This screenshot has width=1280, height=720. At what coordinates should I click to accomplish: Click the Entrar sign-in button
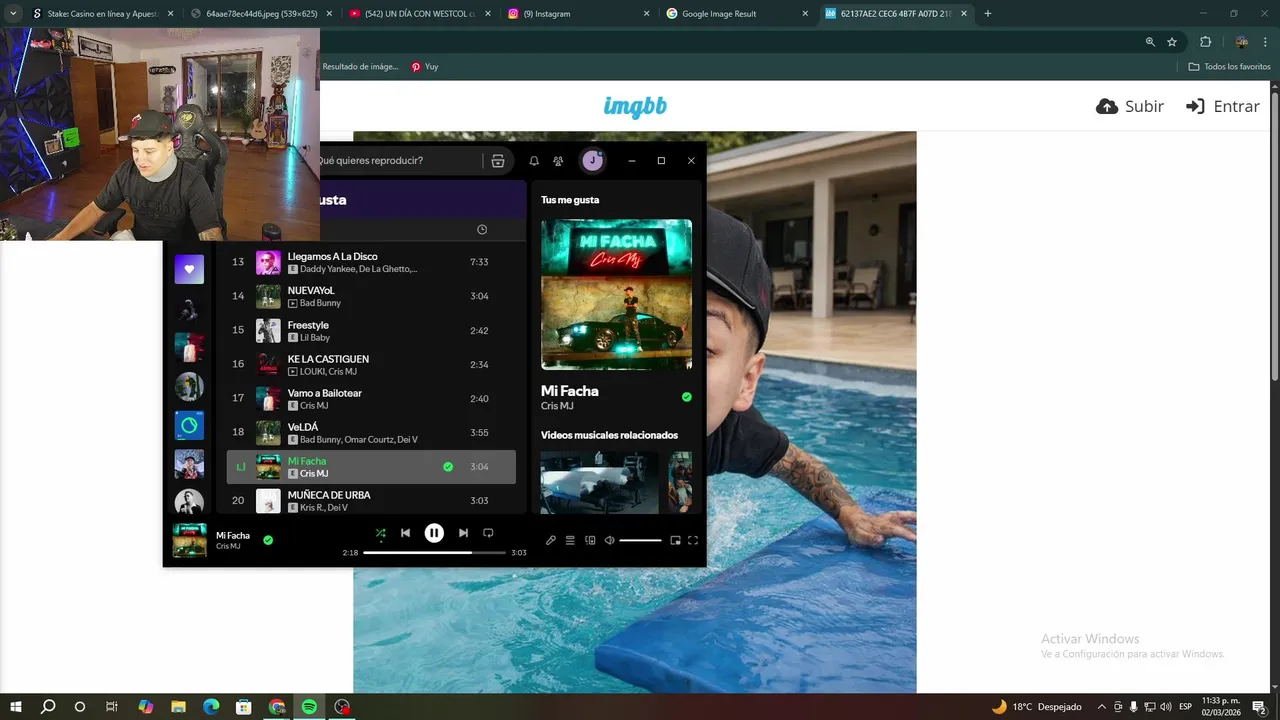[x=1222, y=106]
